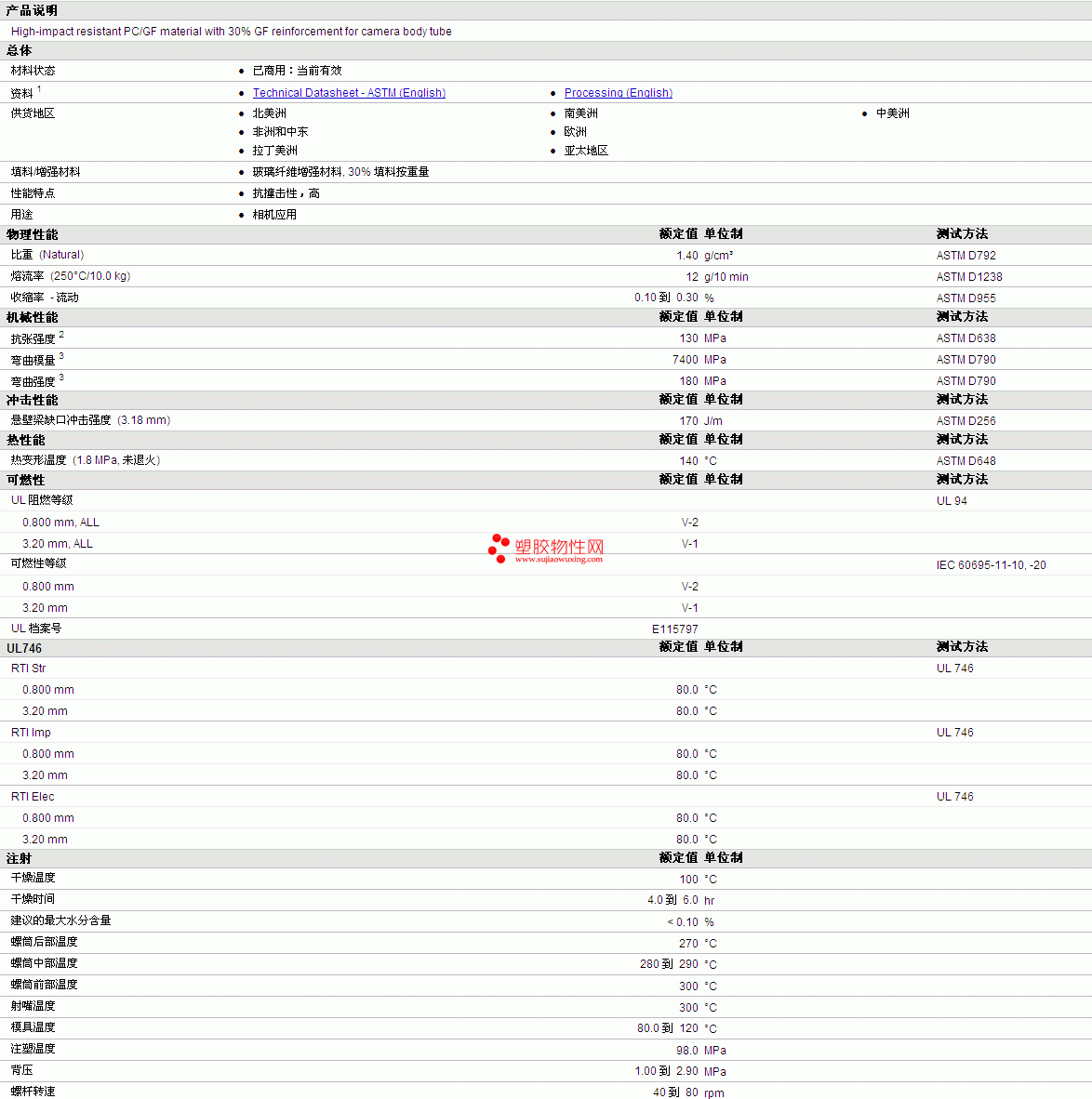
Task: Click the mold temperature value '80.0 到 120'
Action: tap(668, 1029)
